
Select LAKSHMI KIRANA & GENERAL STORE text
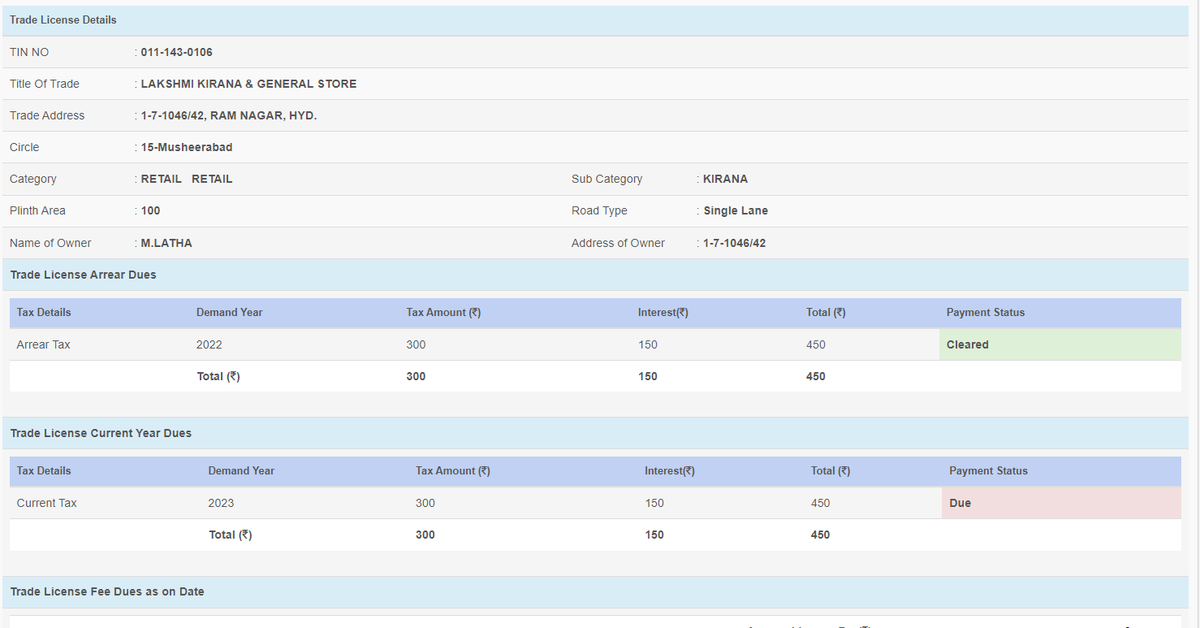pos(248,84)
